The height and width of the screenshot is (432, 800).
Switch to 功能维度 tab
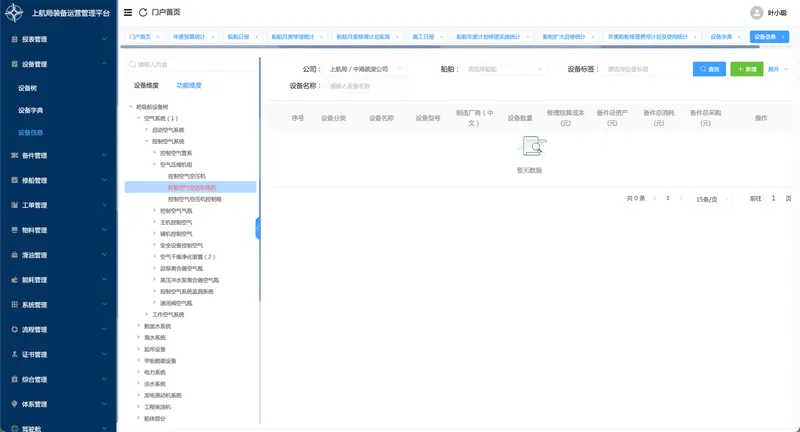tap(189, 85)
